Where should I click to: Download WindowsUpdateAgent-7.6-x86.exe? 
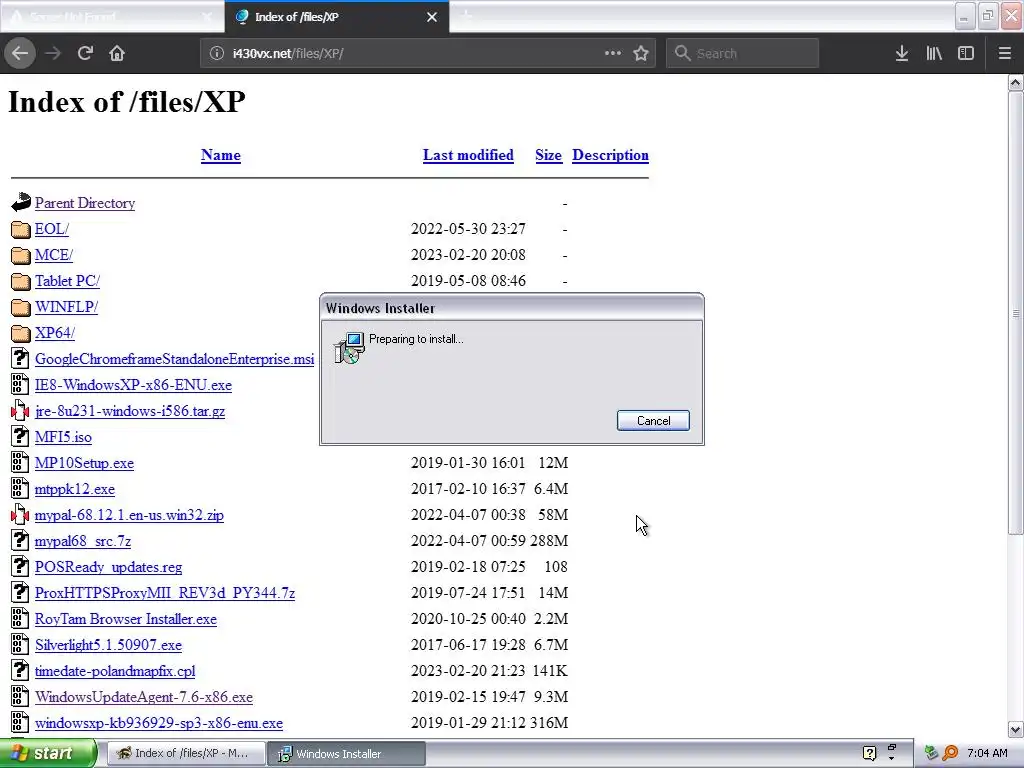(x=144, y=697)
